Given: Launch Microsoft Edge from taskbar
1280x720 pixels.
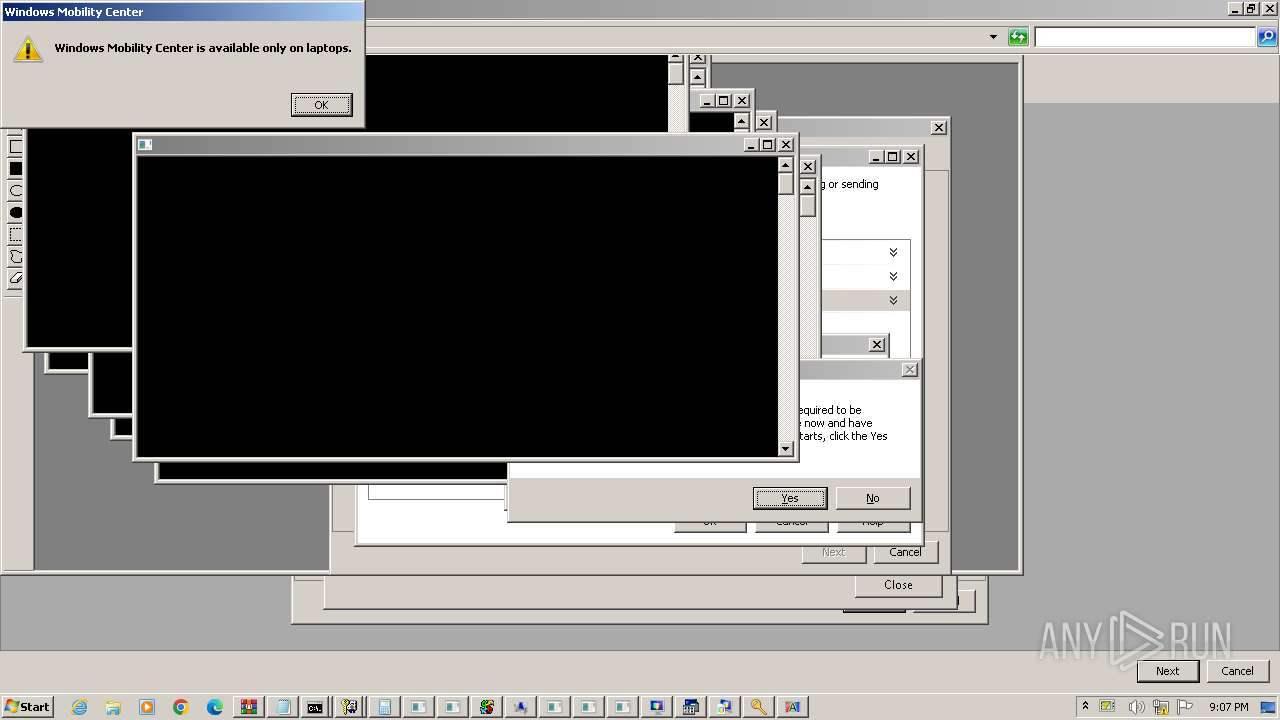Looking at the screenshot, I should (215, 707).
